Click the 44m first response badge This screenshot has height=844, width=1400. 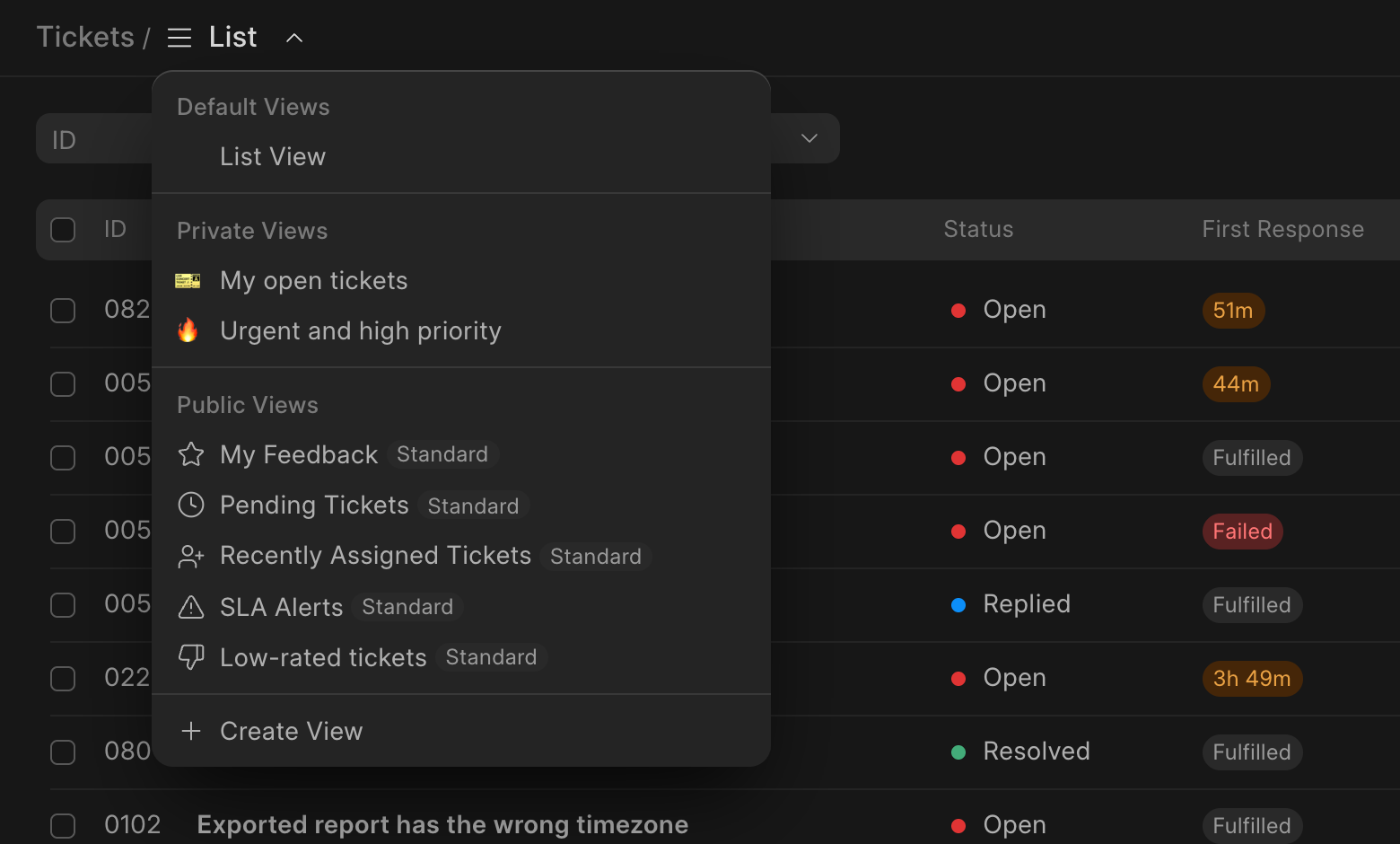pos(1236,384)
